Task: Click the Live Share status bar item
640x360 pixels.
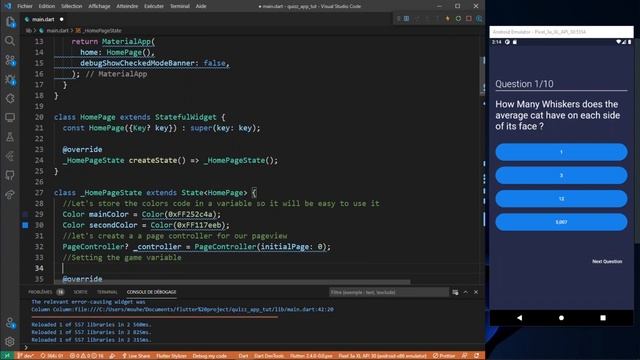Action: pos(136,356)
